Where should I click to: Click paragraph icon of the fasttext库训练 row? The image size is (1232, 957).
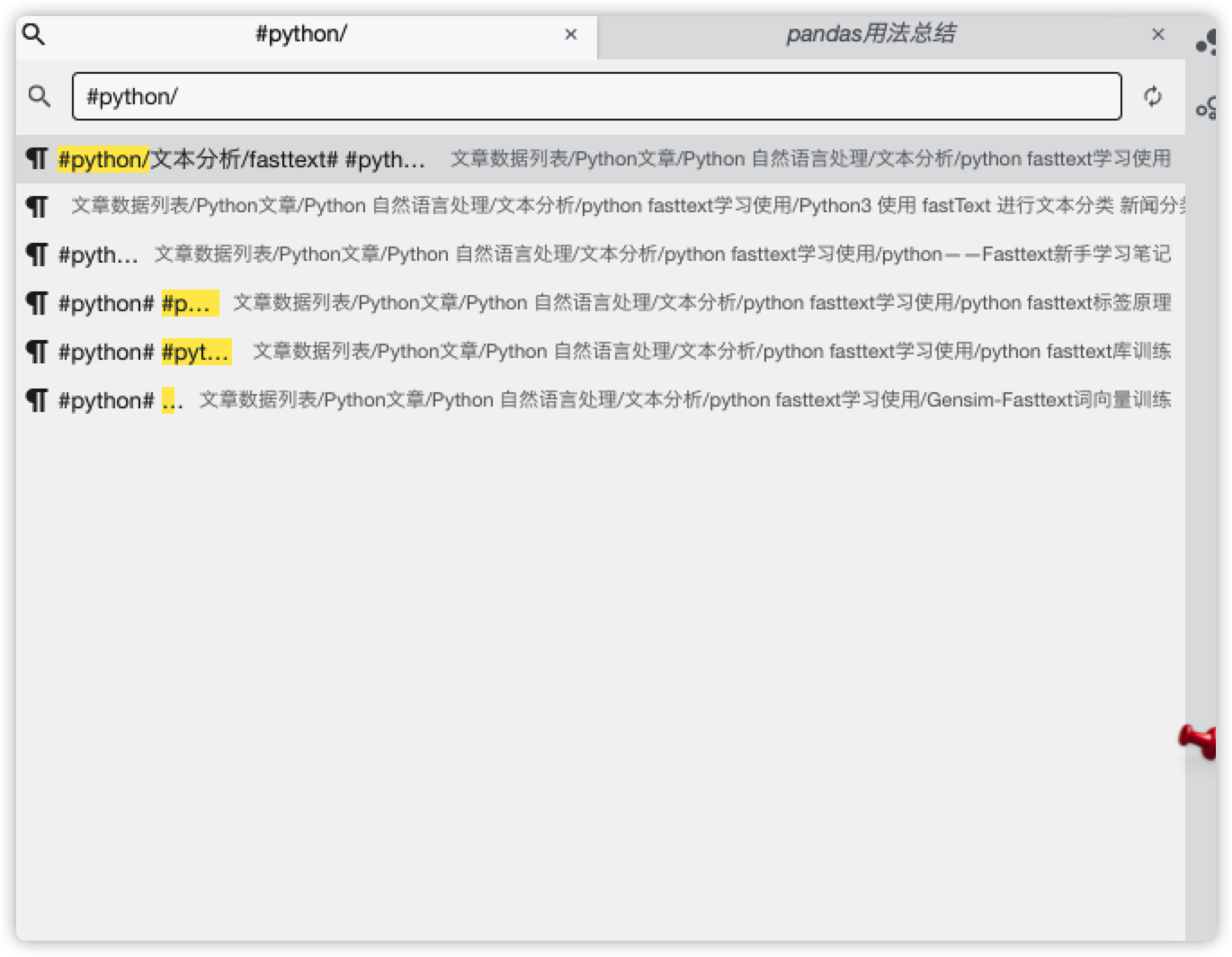point(37,352)
